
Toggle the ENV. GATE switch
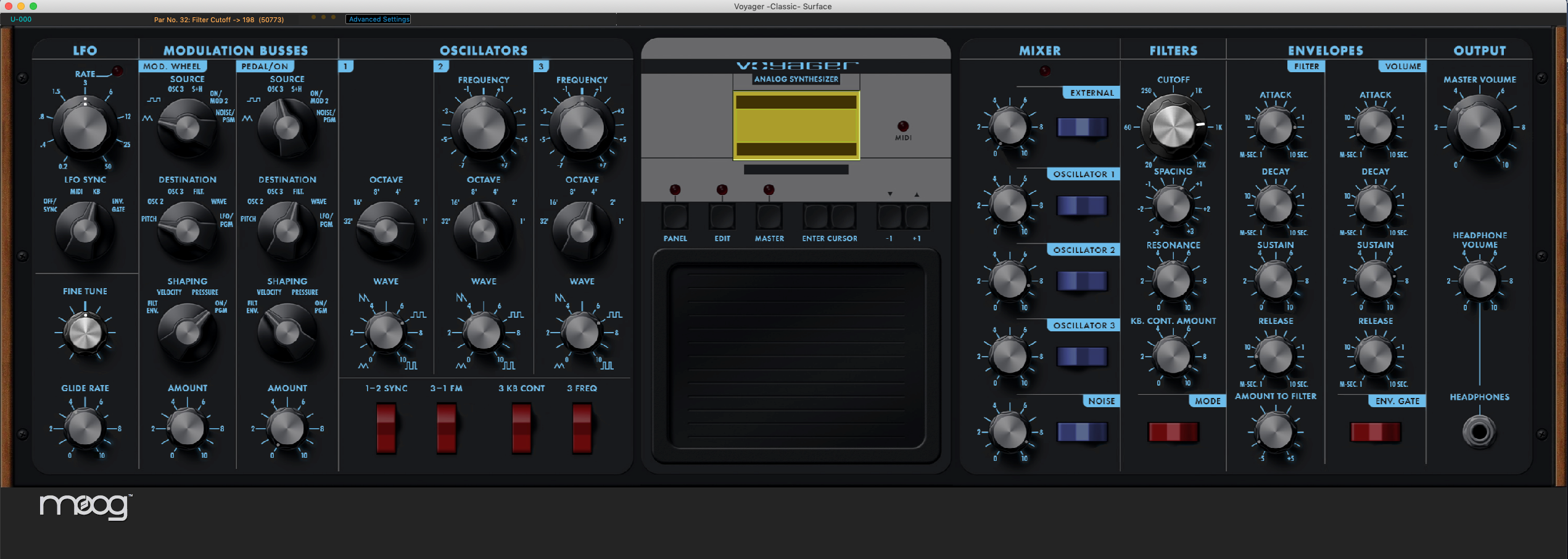(x=1376, y=432)
